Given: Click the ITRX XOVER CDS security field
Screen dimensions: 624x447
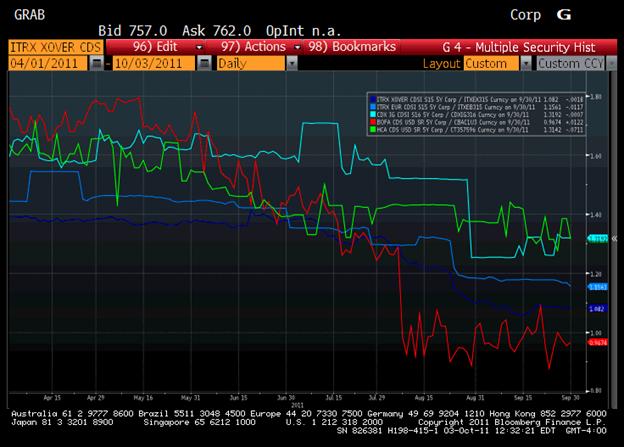Looking at the screenshot, I should [x=55, y=47].
